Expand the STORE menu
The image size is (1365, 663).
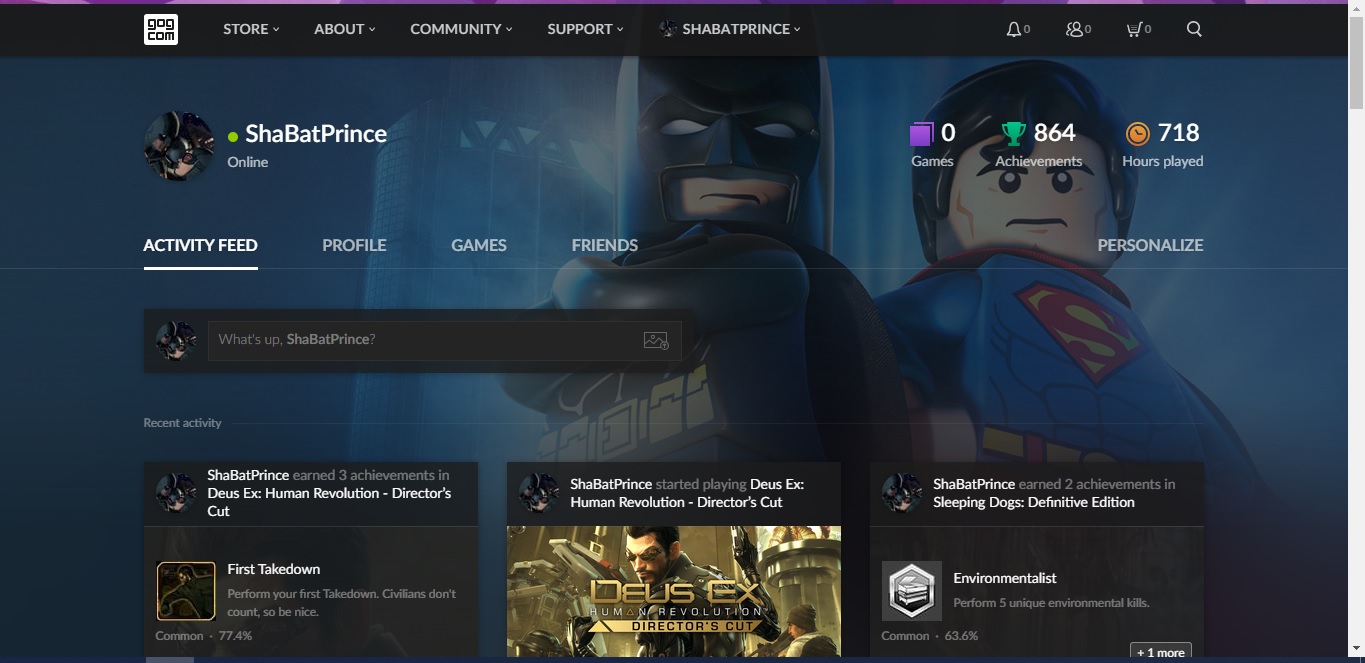pos(251,29)
